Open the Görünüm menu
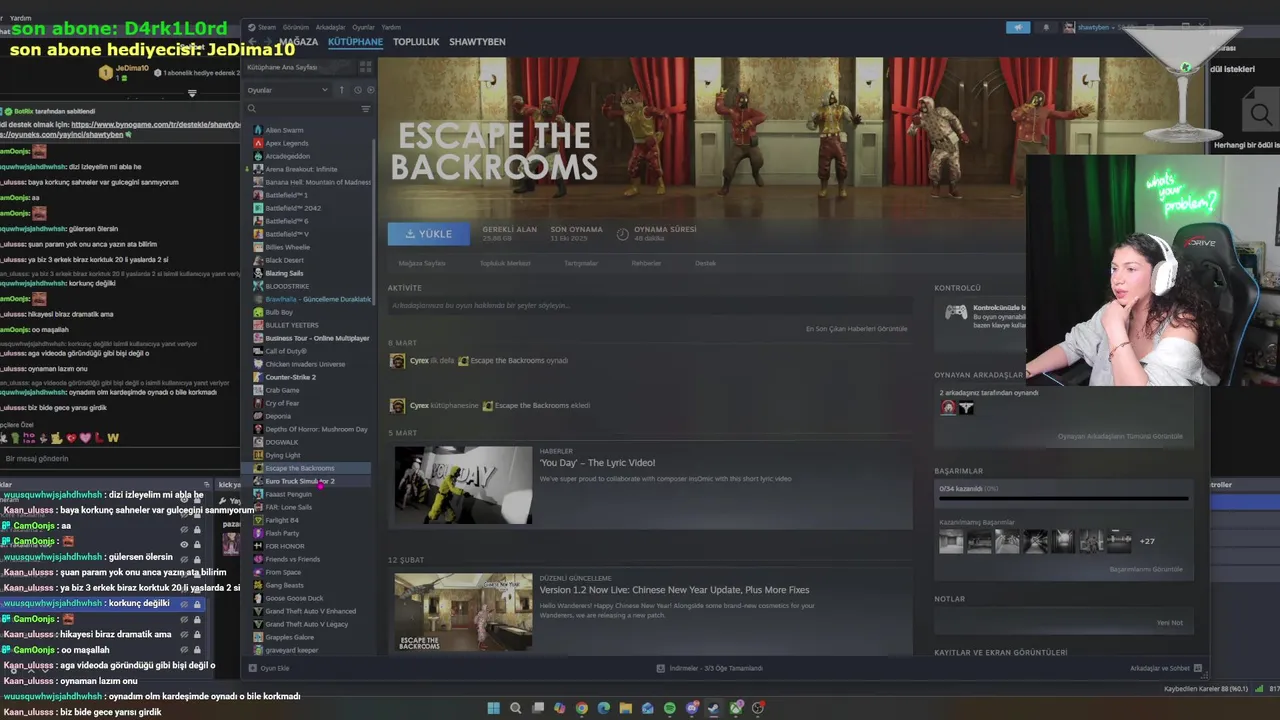Viewport: 1280px width, 720px height. [296, 27]
